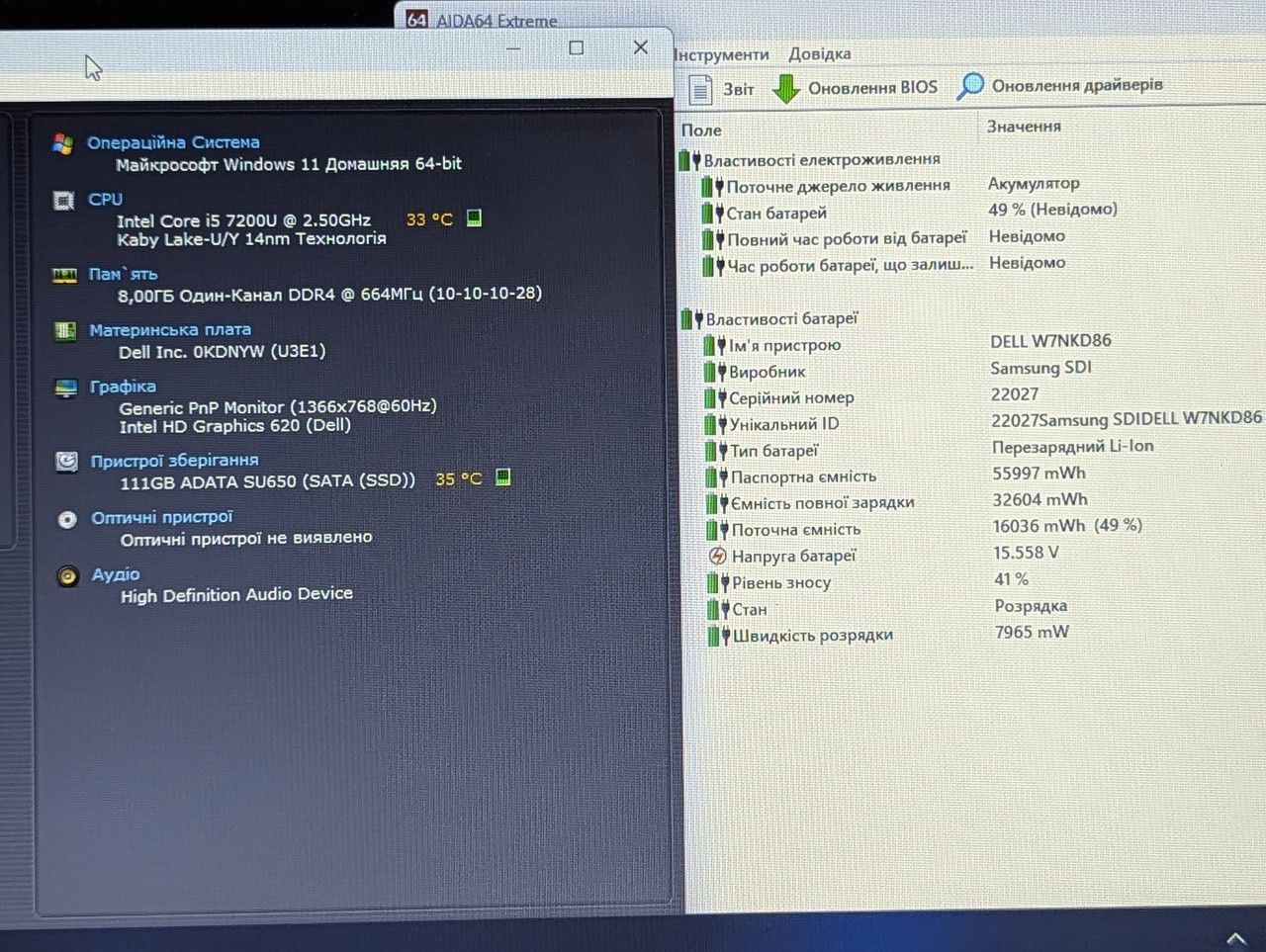
Task: Select the Властивості батареї group row
Action: pyautogui.click(x=781, y=318)
